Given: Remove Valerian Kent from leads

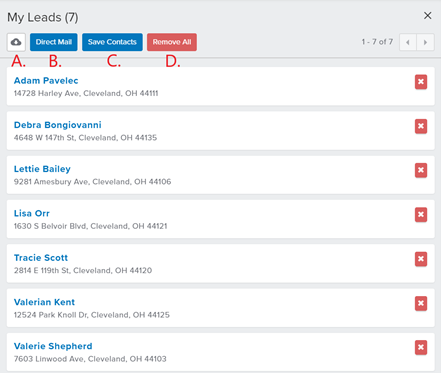Looking at the screenshot, I should 421,303.
